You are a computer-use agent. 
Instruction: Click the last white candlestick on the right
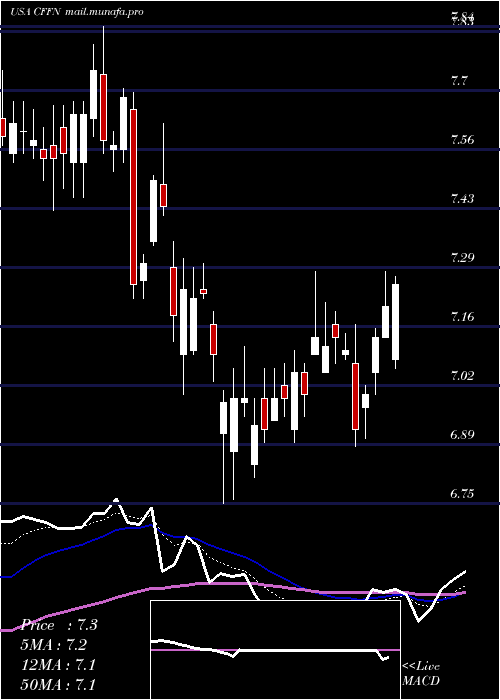(x=395, y=322)
